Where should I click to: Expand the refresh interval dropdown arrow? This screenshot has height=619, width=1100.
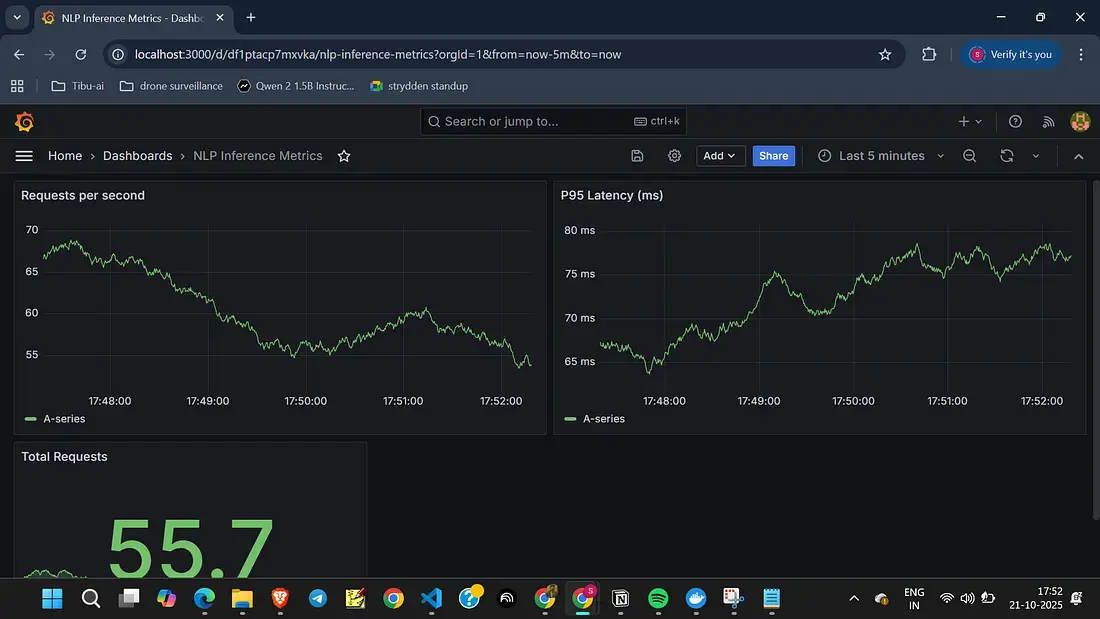coord(1036,156)
